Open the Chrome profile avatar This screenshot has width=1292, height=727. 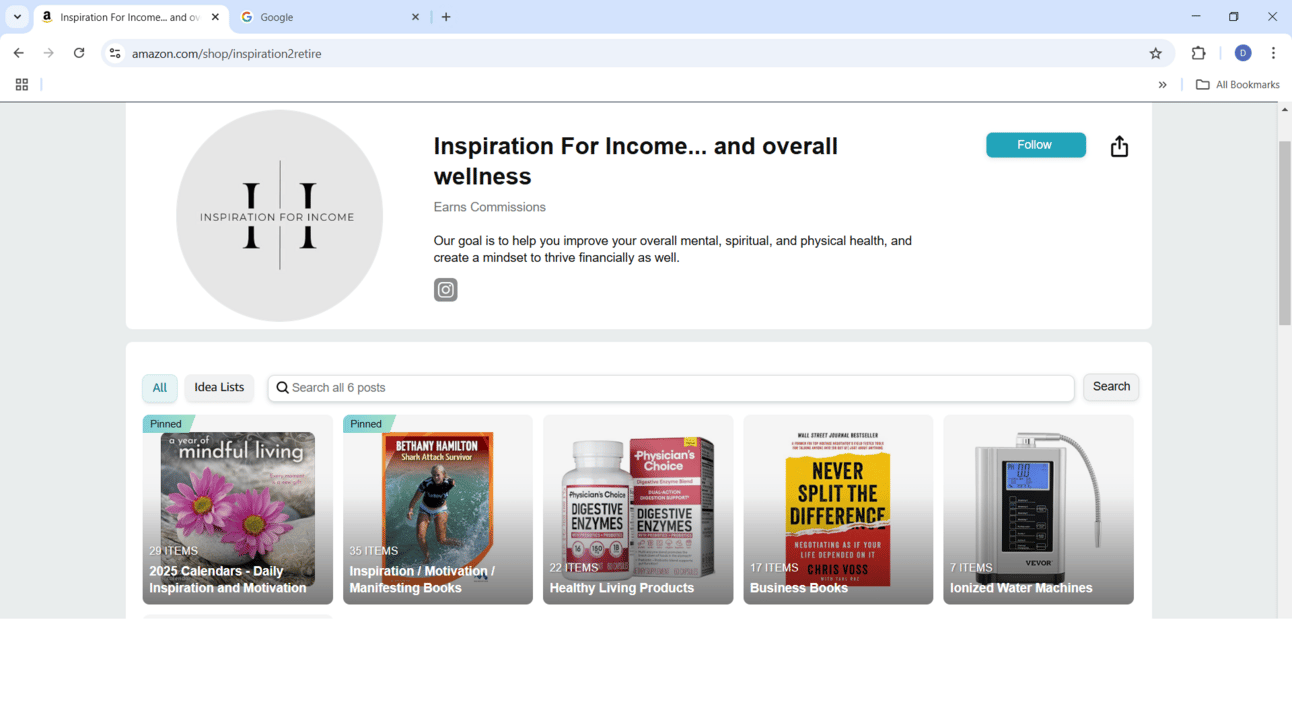tap(1243, 53)
